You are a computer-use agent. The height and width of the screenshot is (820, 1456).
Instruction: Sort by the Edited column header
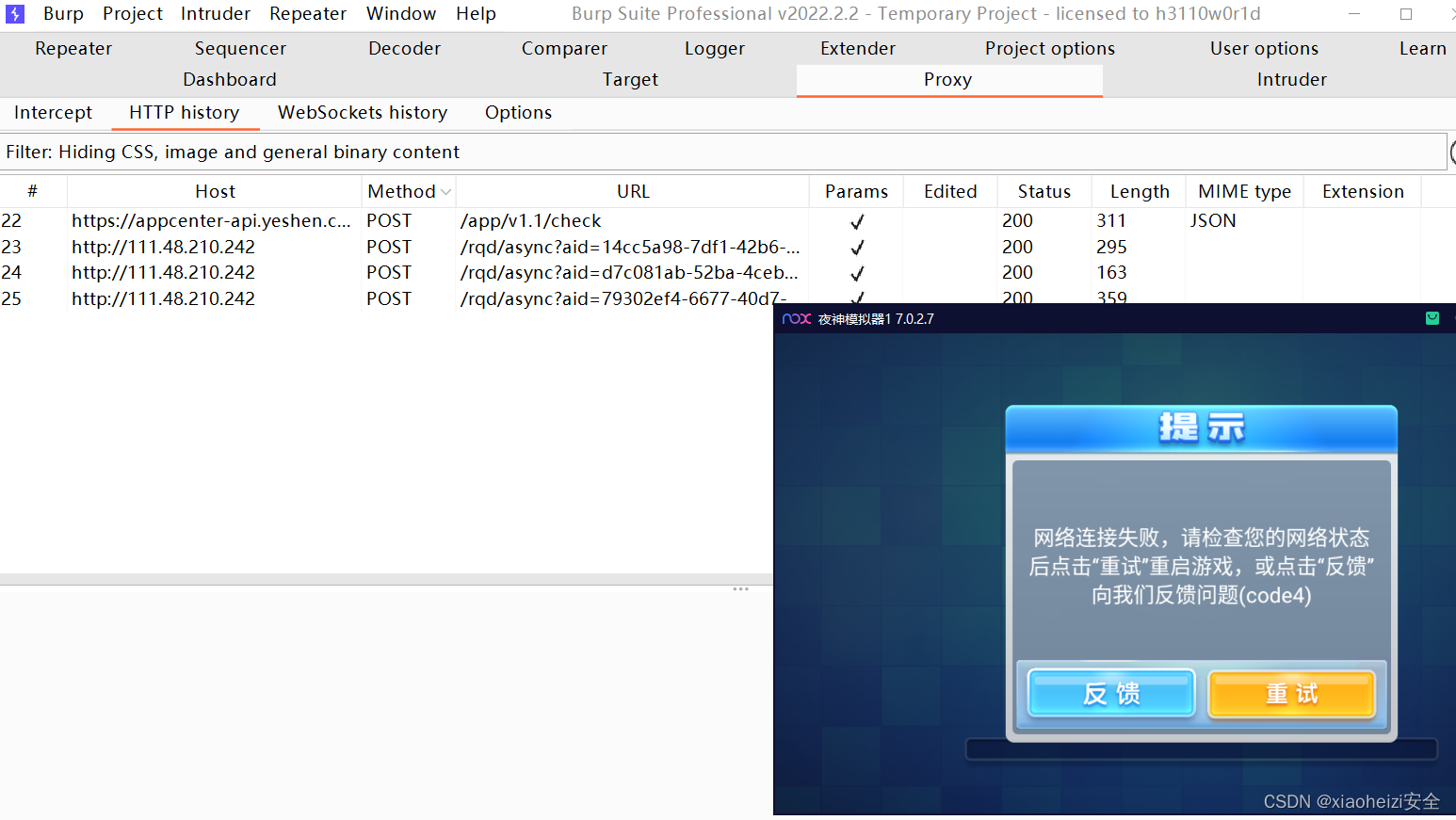coord(950,192)
